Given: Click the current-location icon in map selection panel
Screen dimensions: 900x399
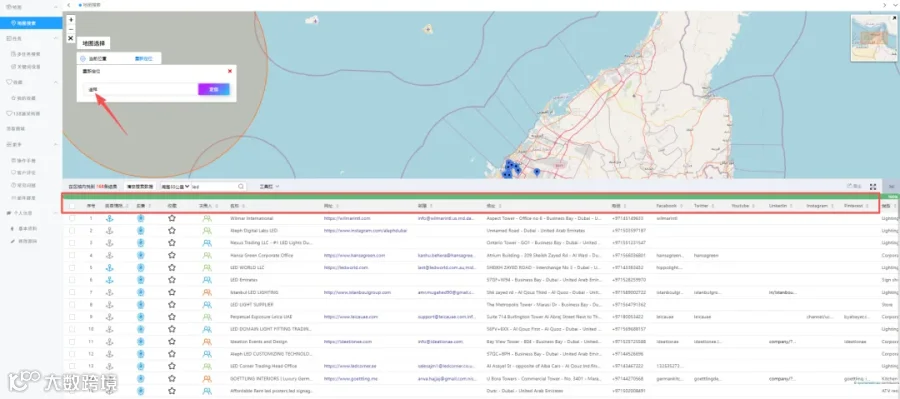Looking at the screenshot, I should point(83,59).
